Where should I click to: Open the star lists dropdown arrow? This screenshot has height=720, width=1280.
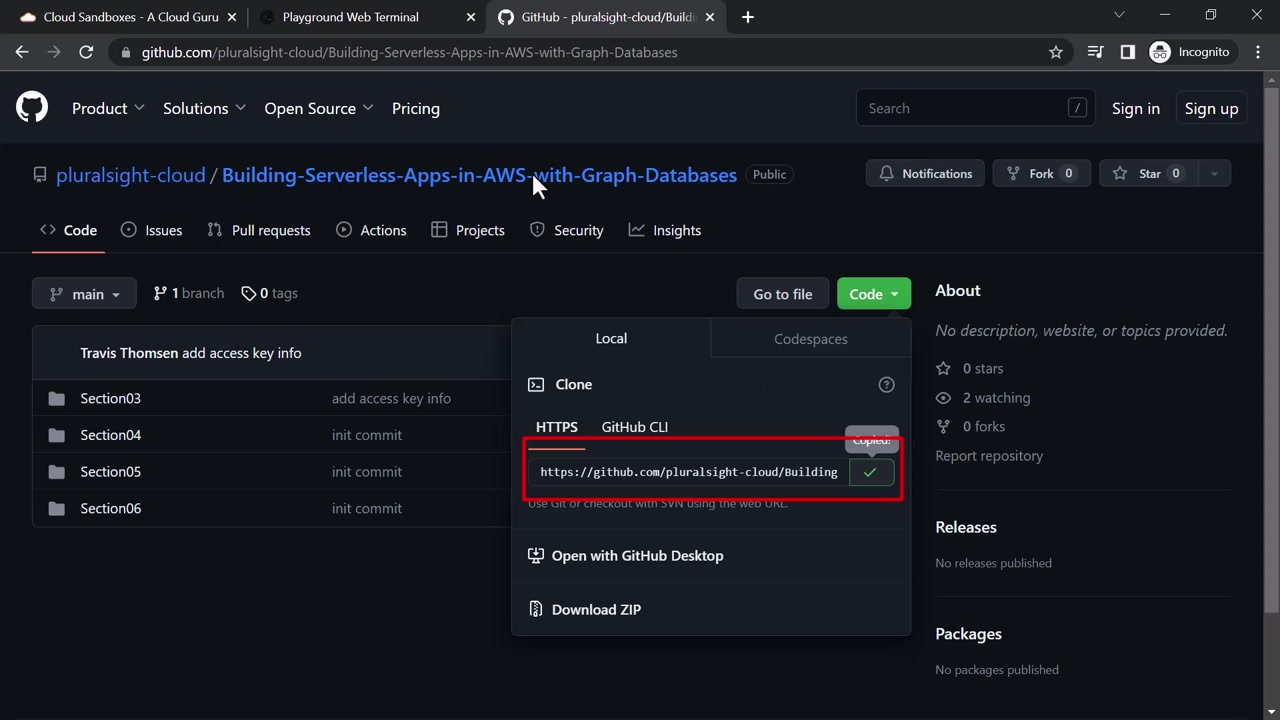1214,174
